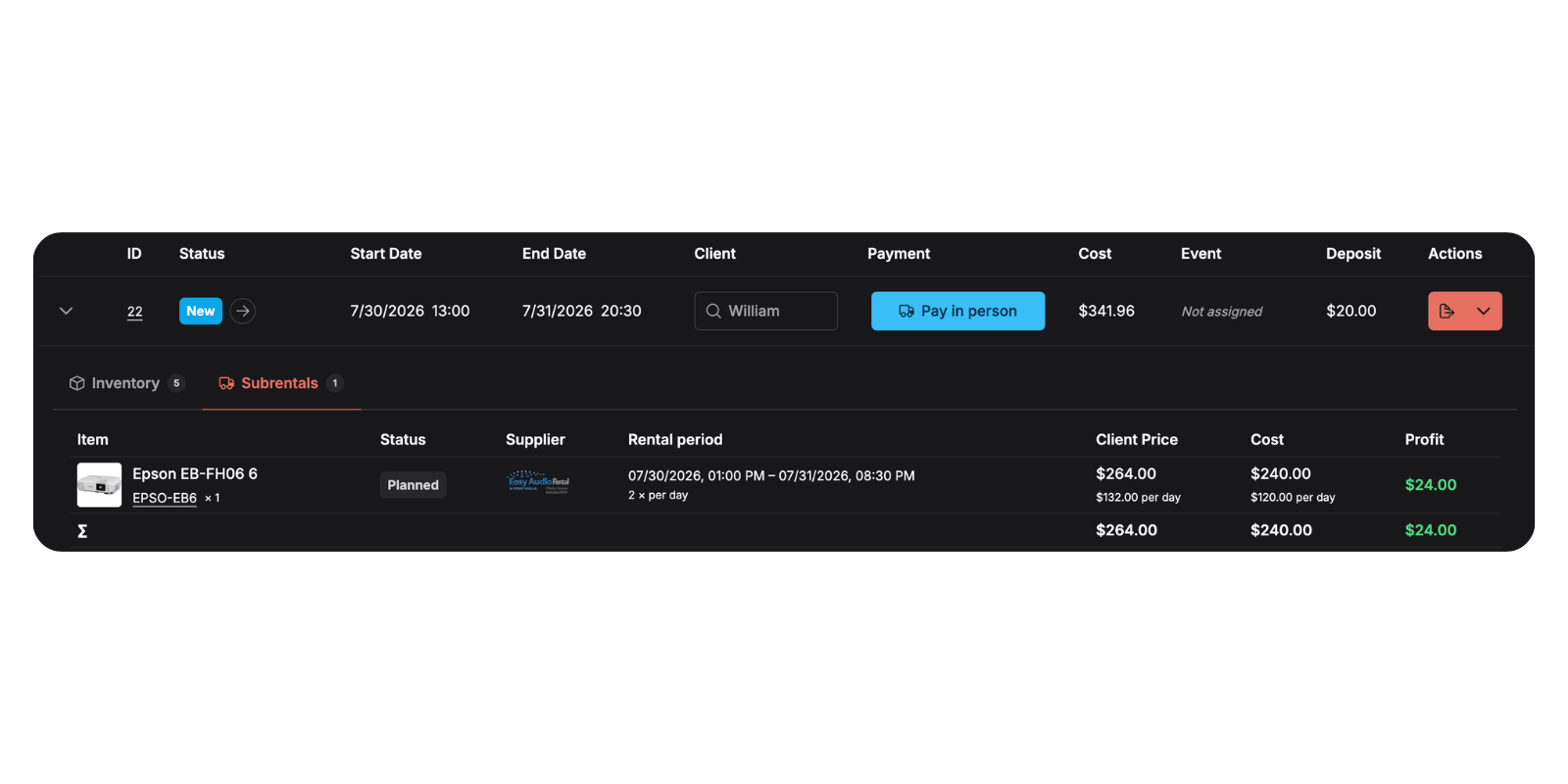Select Subrentals tab
Screen dimensions: 1568x784
(280, 383)
